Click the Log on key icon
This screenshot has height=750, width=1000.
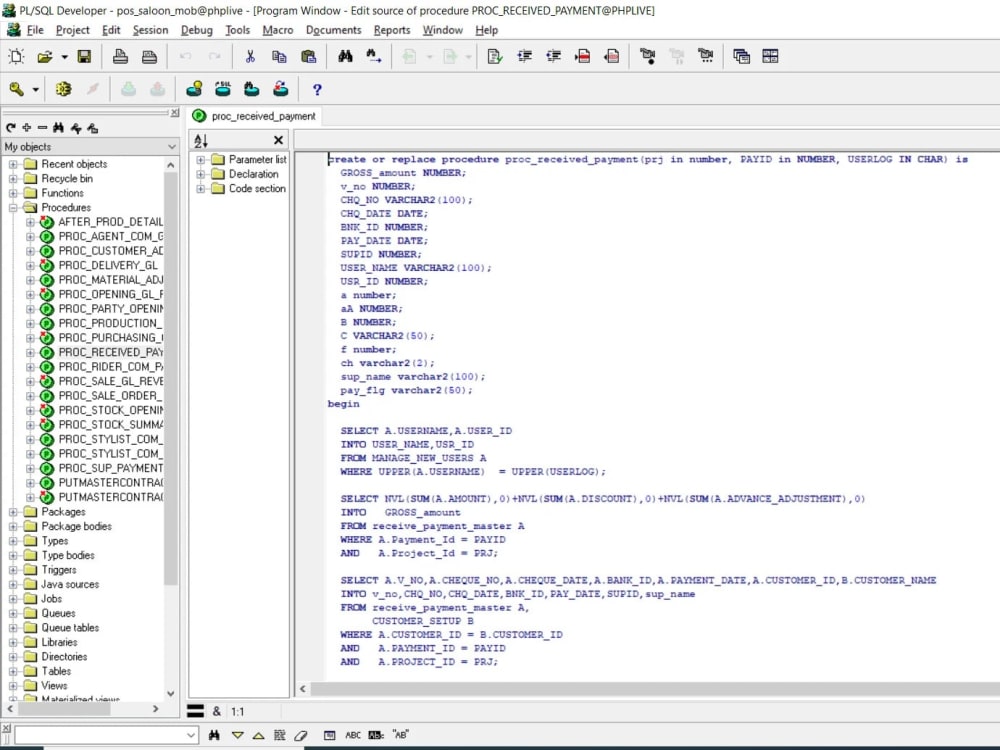[x=17, y=89]
